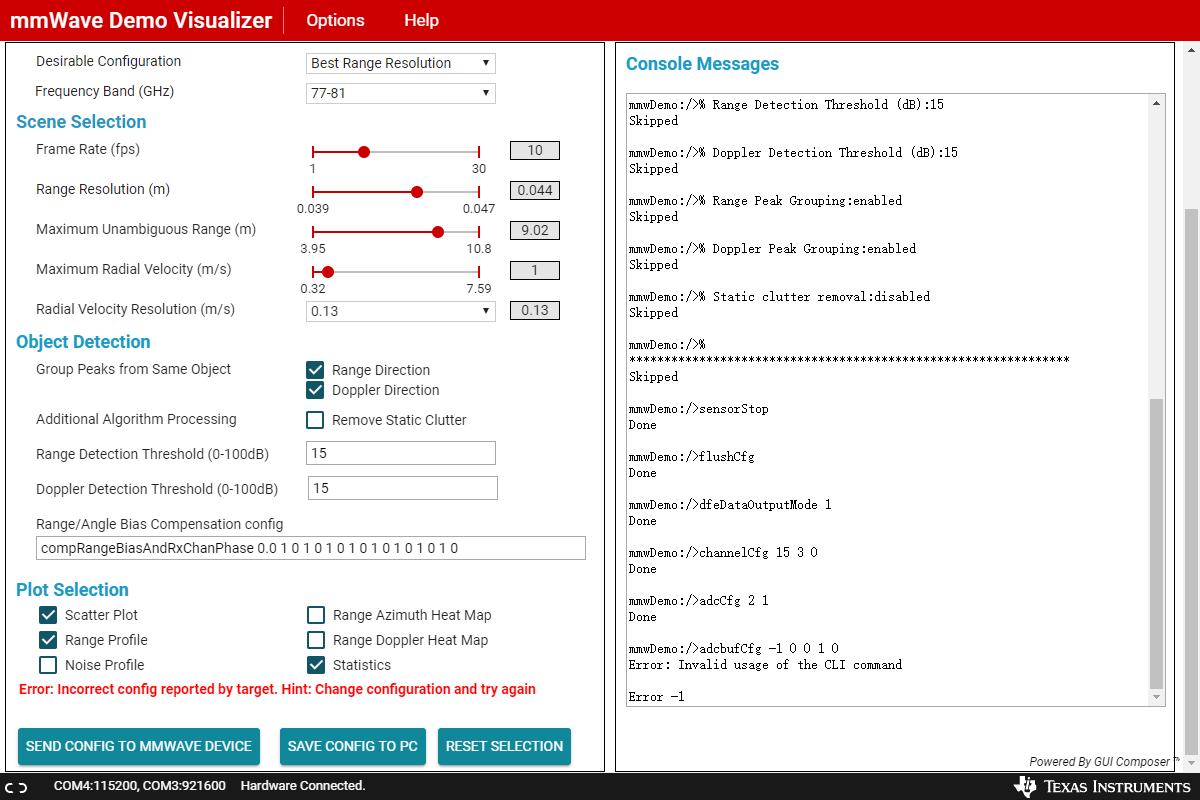Click the Doppler Detection Threshold input field

[402, 488]
